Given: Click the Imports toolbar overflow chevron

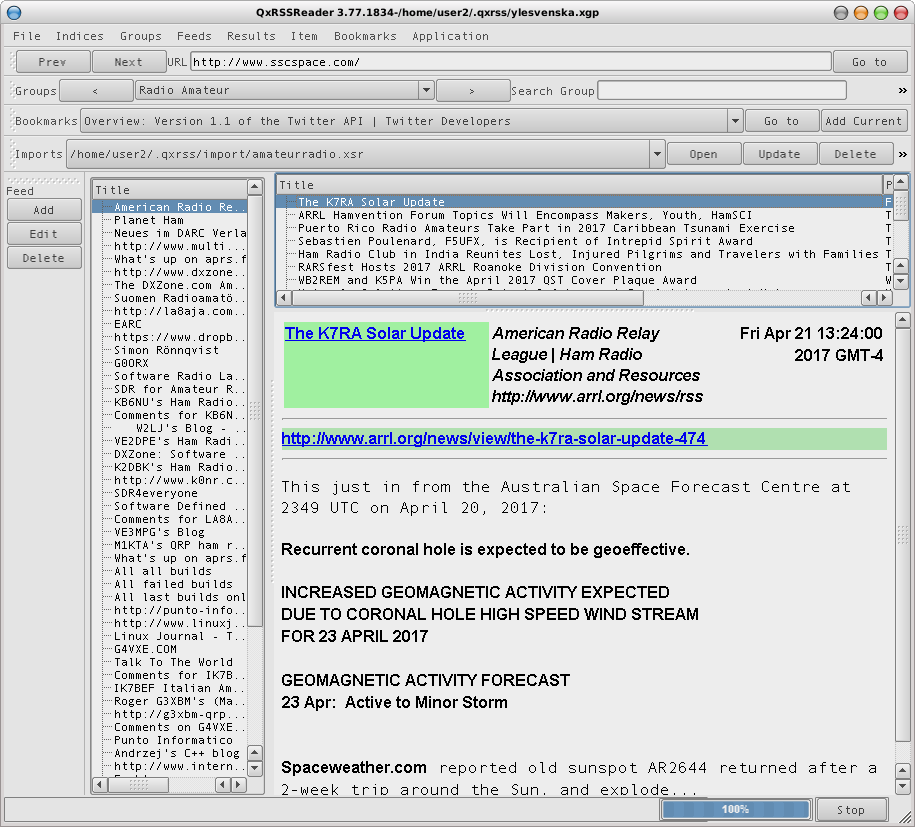Looking at the screenshot, I should (x=902, y=154).
